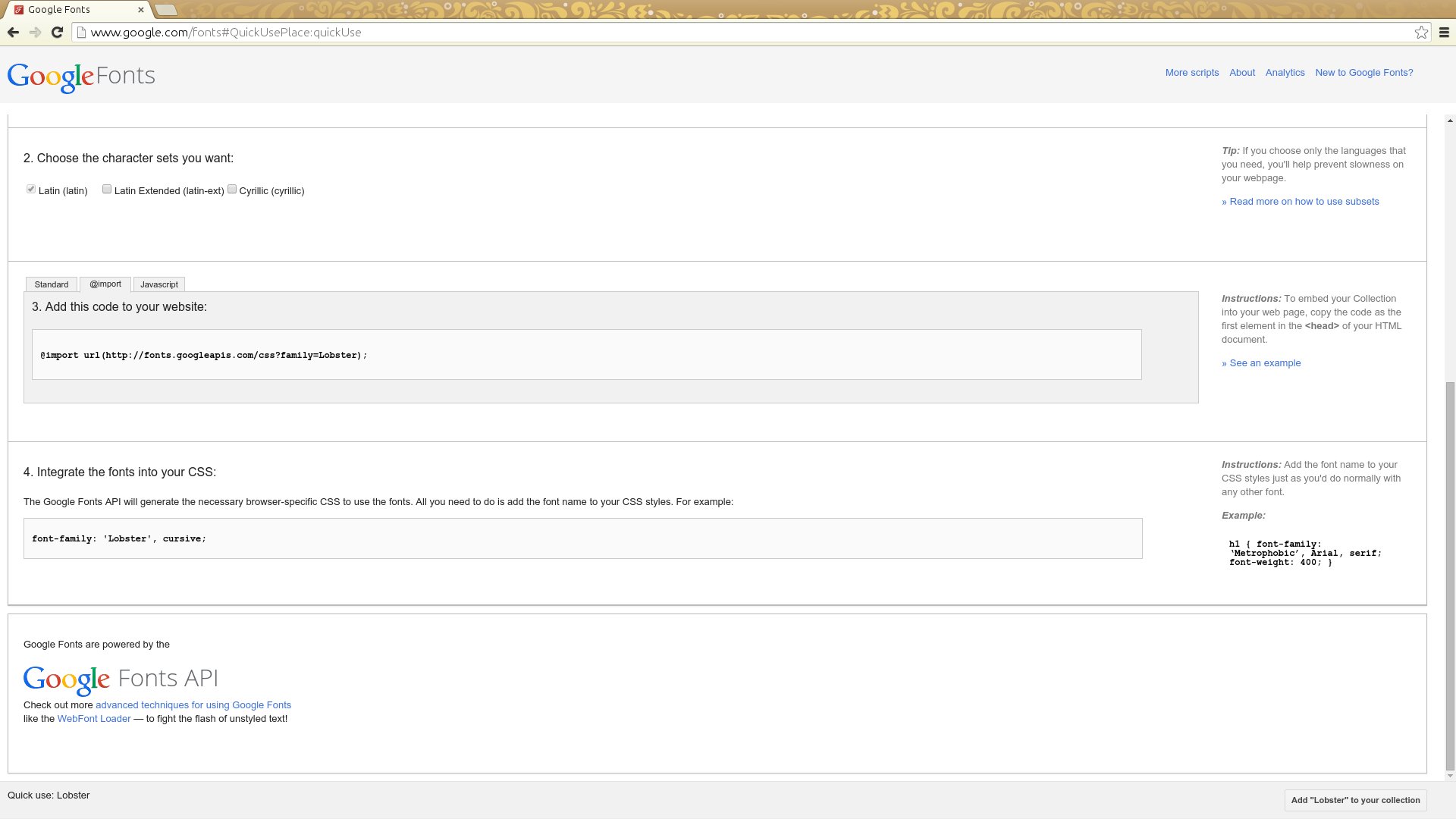This screenshot has width=1456, height=819.
Task: Click heading "2. Choose the character sets you want:"
Action: [x=129, y=158]
